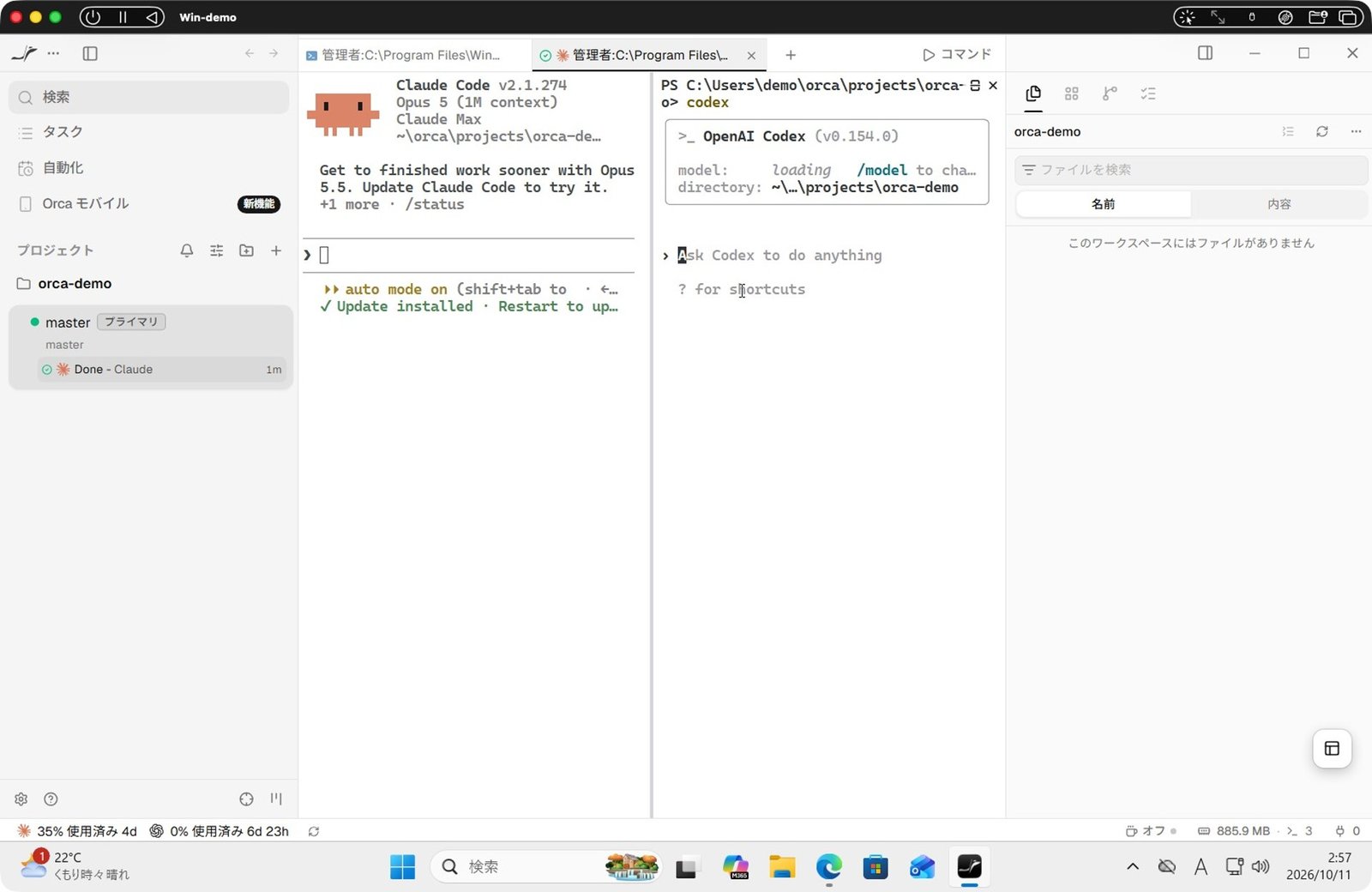Open the source control branch icon
The width and height of the screenshot is (1372, 892).
click(1110, 93)
